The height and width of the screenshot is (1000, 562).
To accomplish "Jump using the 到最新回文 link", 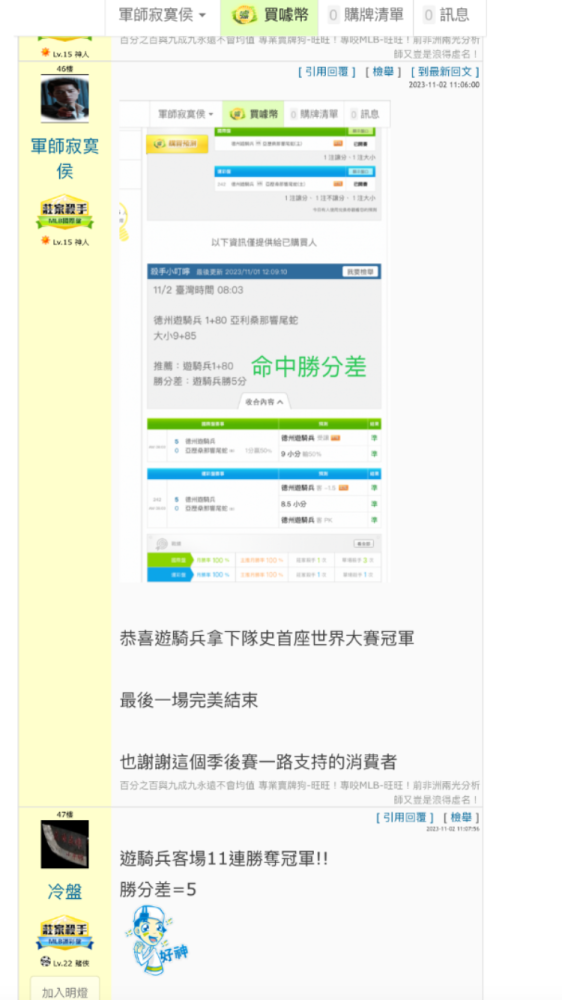I will tap(445, 72).
